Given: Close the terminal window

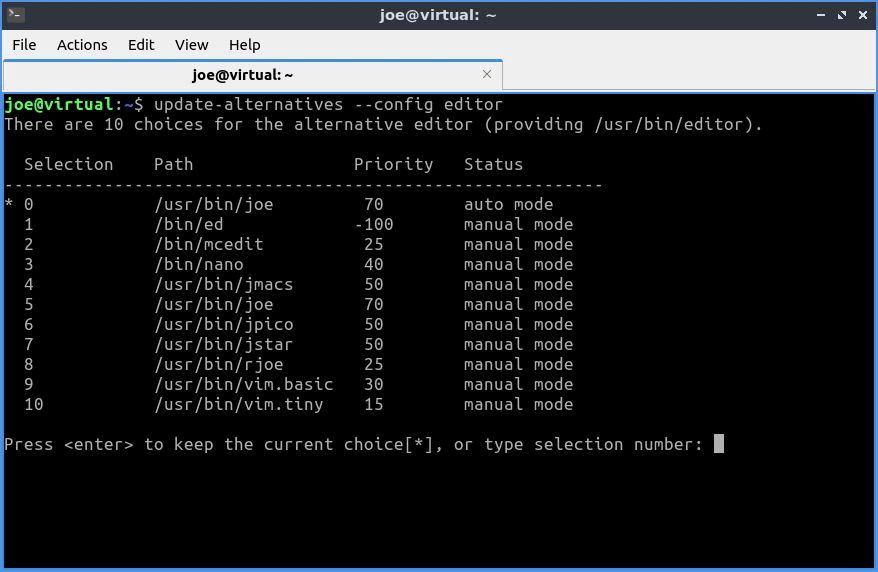Looking at the screenshot, I should point(863,15).
